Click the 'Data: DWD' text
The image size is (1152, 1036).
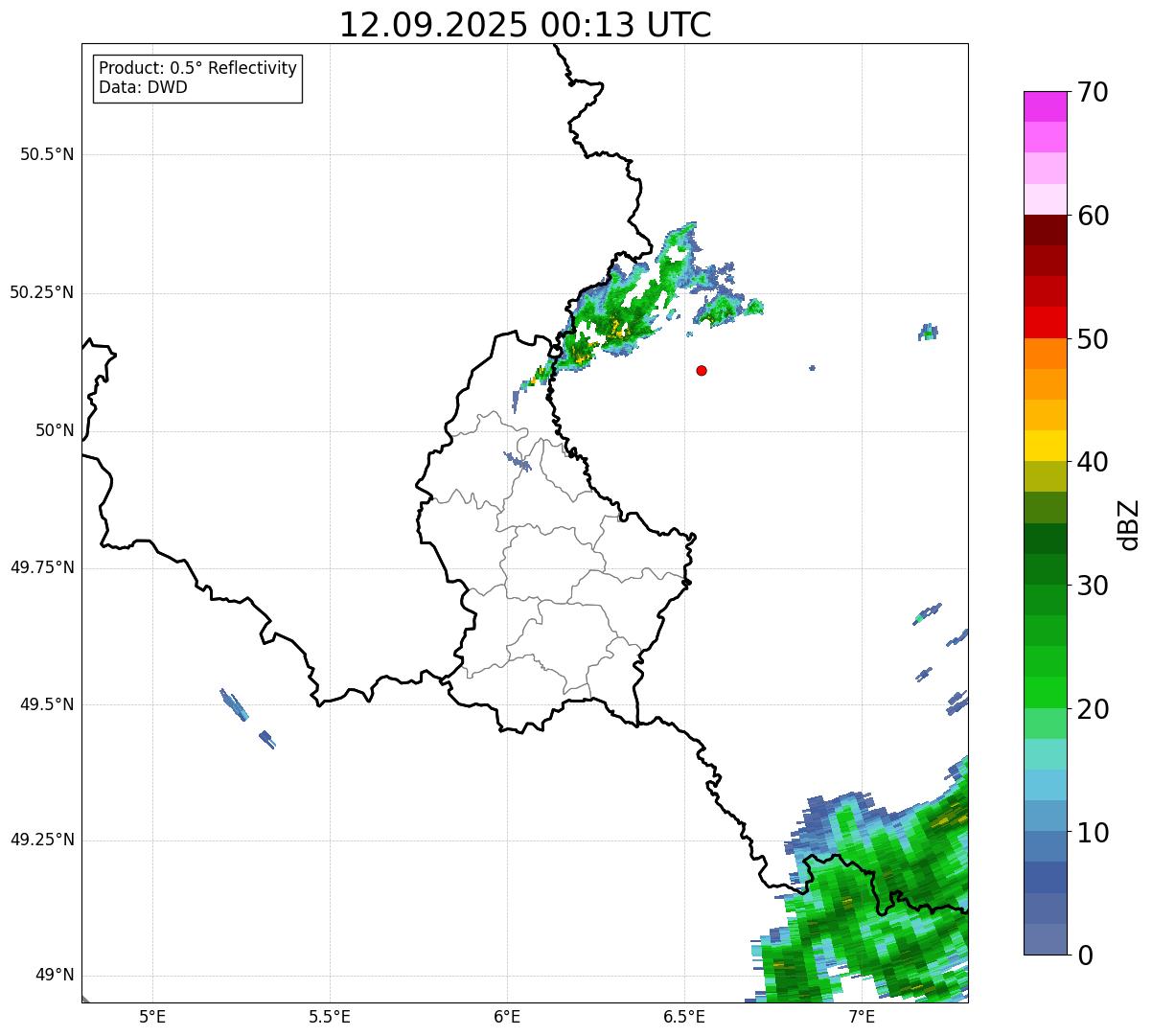click(143, 87)
